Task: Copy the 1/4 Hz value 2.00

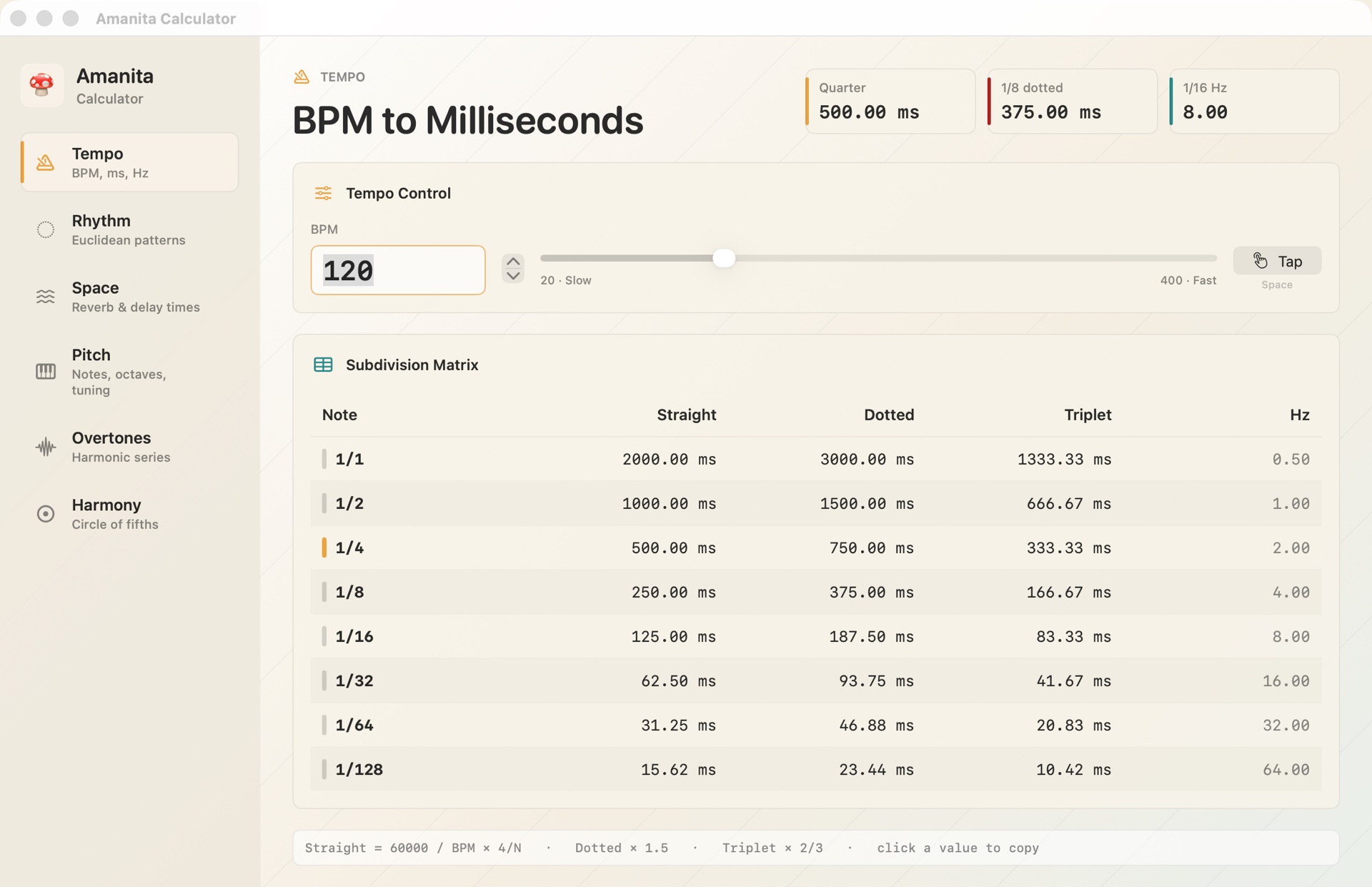Action: [x=1291, y=548]
